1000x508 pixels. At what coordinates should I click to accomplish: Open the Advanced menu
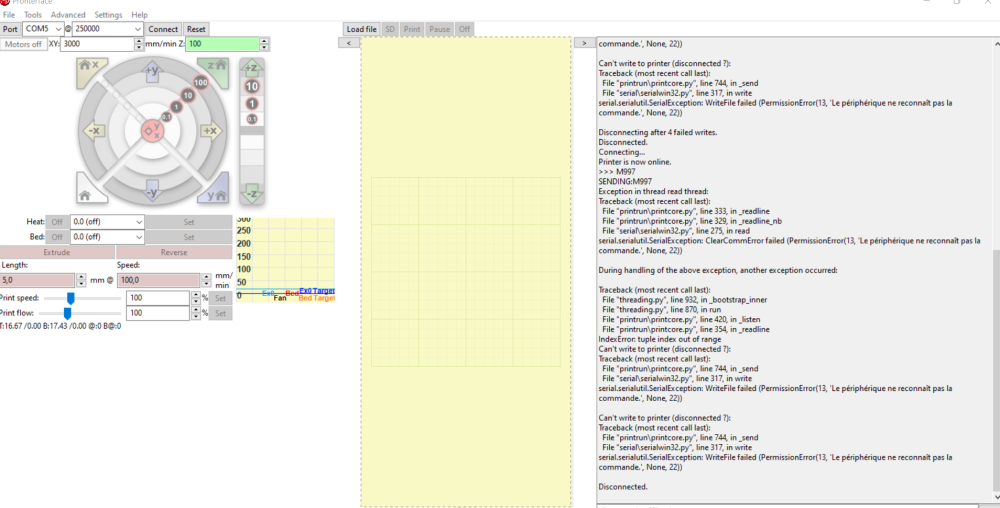tap(68, 15)
